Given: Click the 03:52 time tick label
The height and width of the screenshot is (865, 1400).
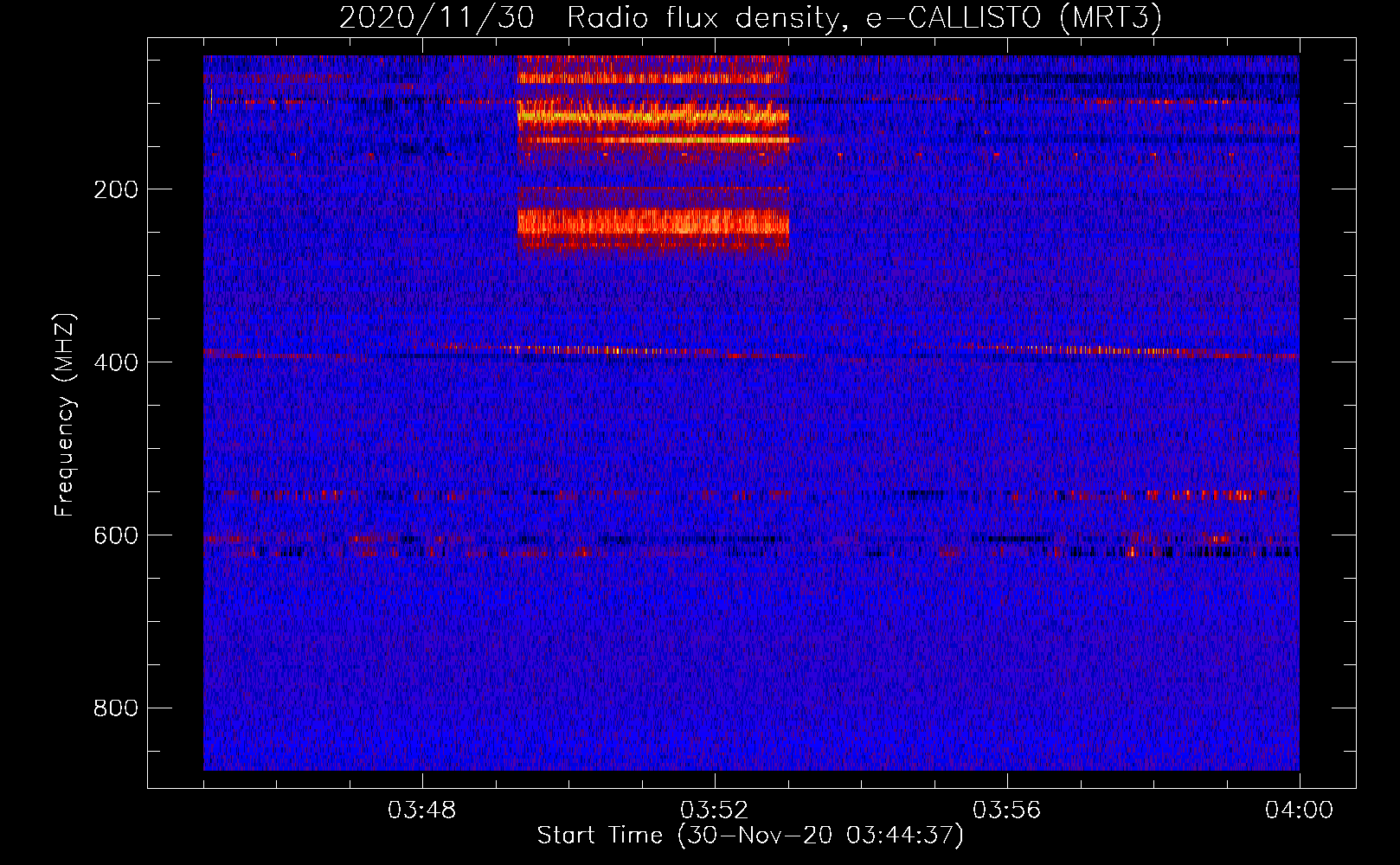Looking at the screenshot, I should 715,811.
